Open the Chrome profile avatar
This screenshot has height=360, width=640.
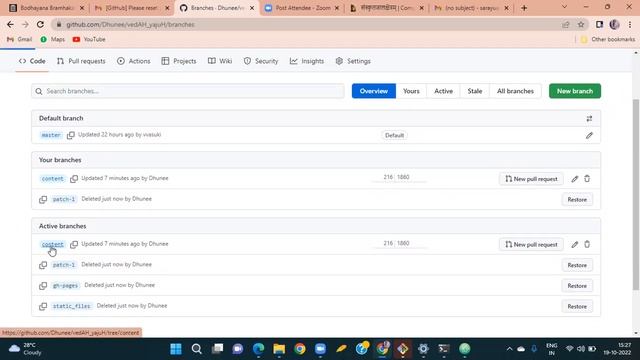click(614, 25)
